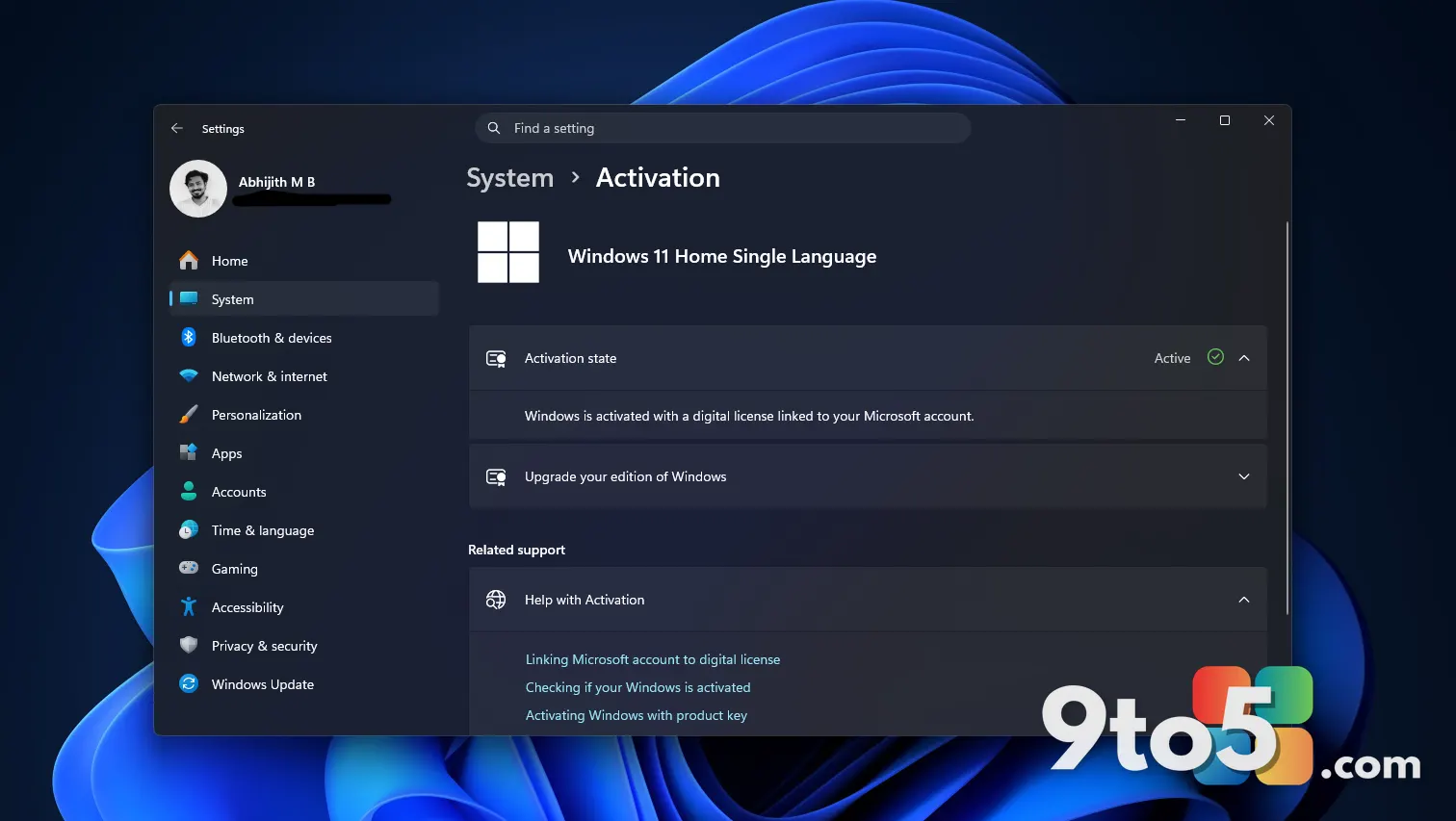This screenshot has width=1456, height=821.
Task: Click the Active status text
Action: click(1172, 358)
